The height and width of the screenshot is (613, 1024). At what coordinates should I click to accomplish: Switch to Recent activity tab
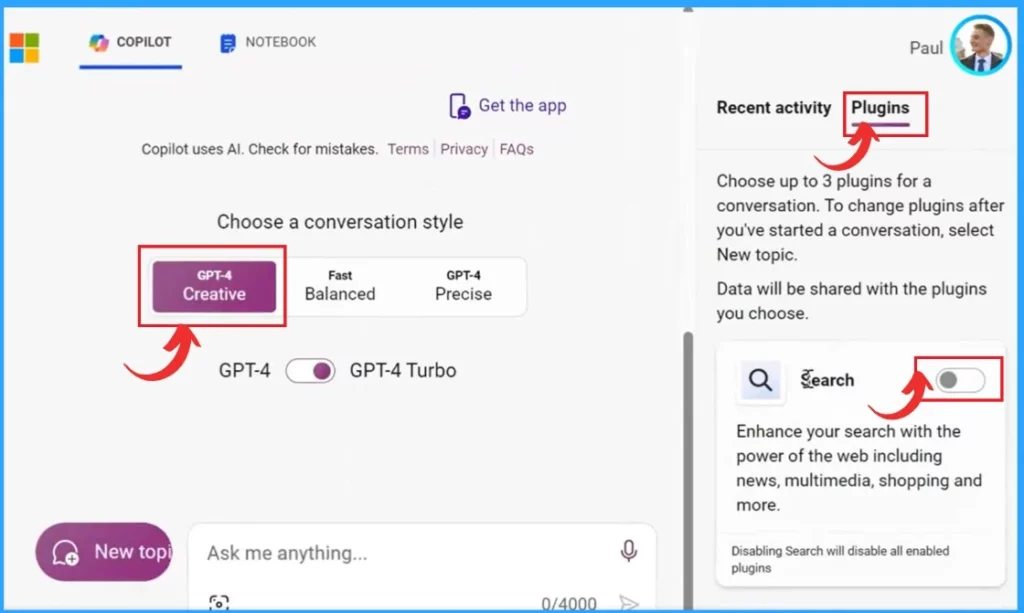773,108
